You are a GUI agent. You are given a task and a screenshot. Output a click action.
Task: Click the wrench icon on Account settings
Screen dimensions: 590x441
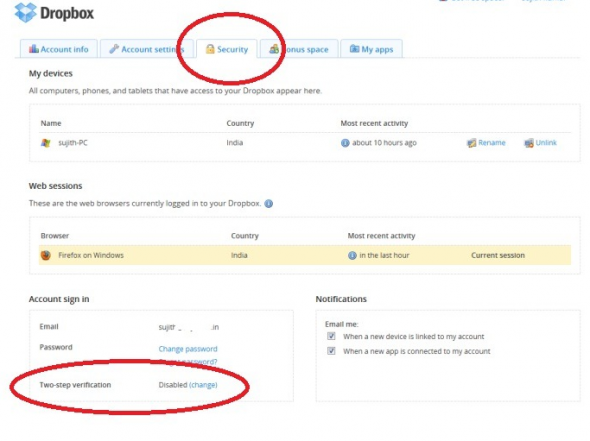point(114,49)
